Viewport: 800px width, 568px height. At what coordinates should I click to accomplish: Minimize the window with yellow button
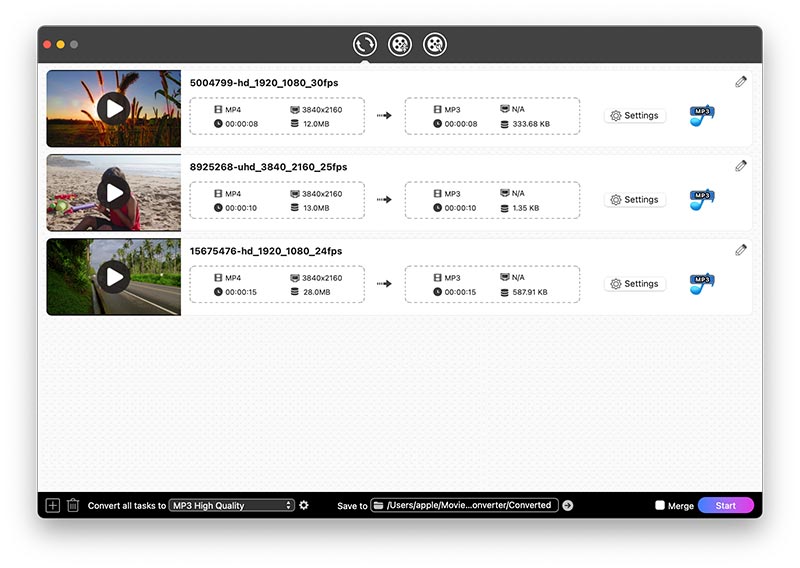(60, 44)
